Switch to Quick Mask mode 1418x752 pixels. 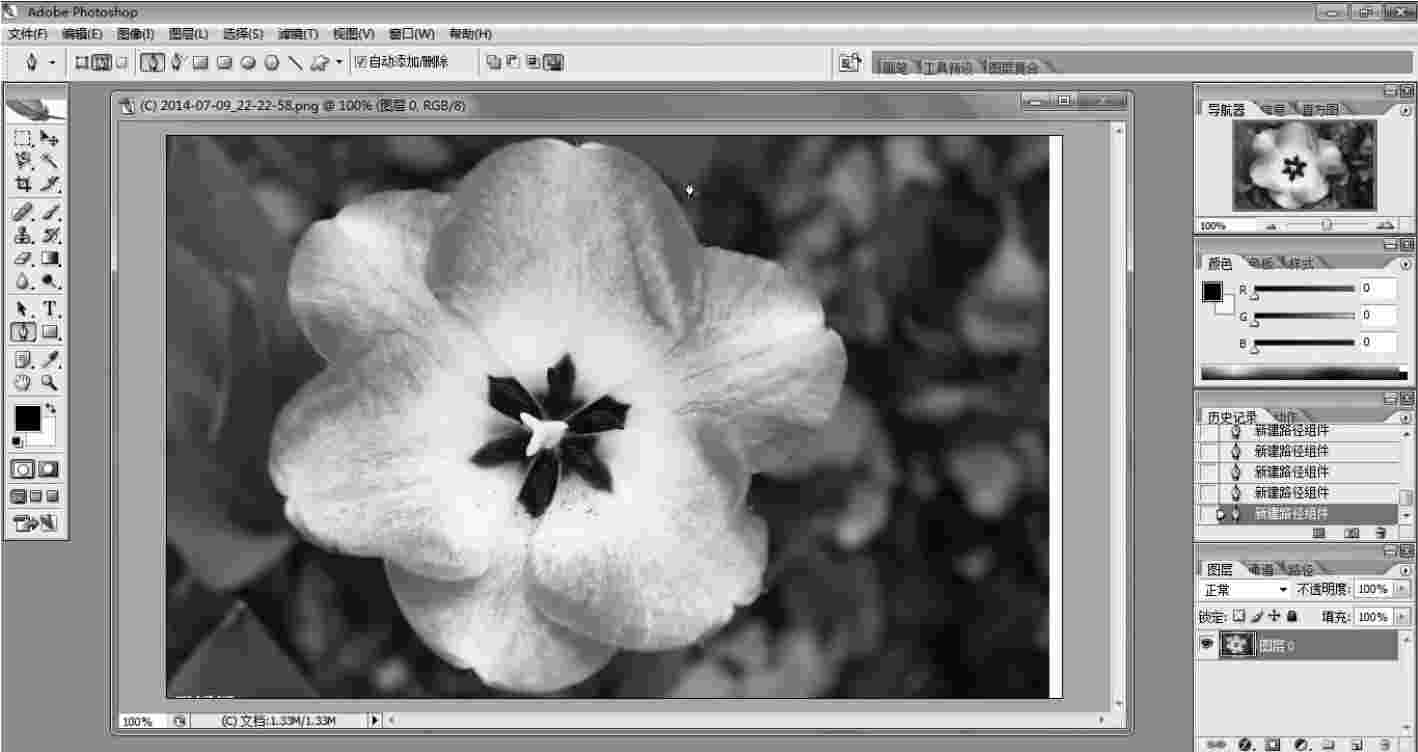[x=49, y=469]
